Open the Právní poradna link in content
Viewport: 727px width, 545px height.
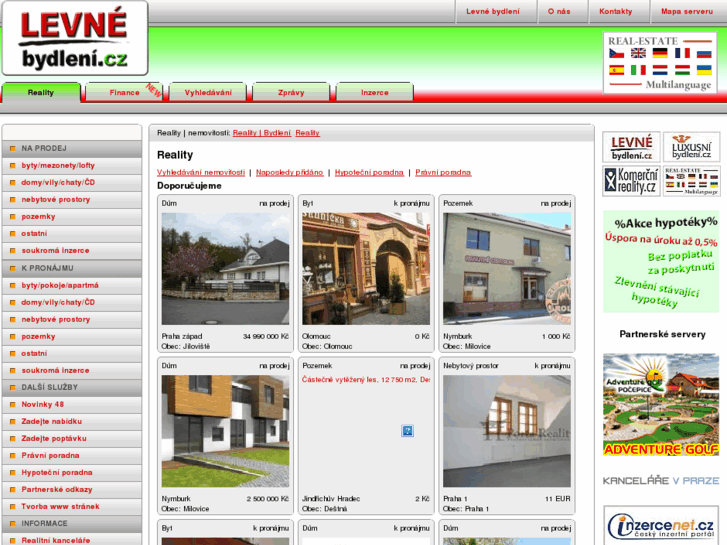443,173
